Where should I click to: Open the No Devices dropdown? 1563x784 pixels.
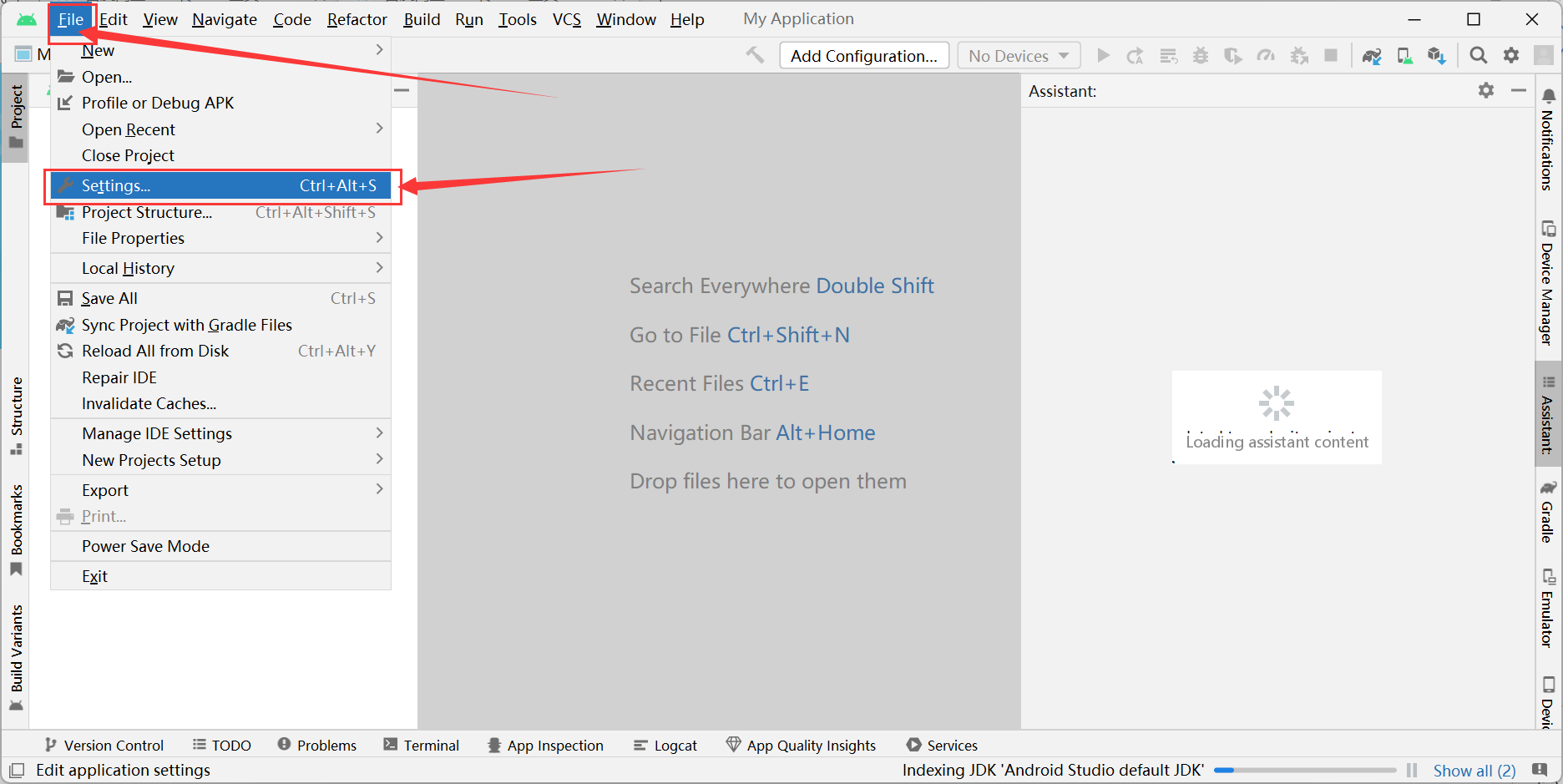(x=1019, y=55)
